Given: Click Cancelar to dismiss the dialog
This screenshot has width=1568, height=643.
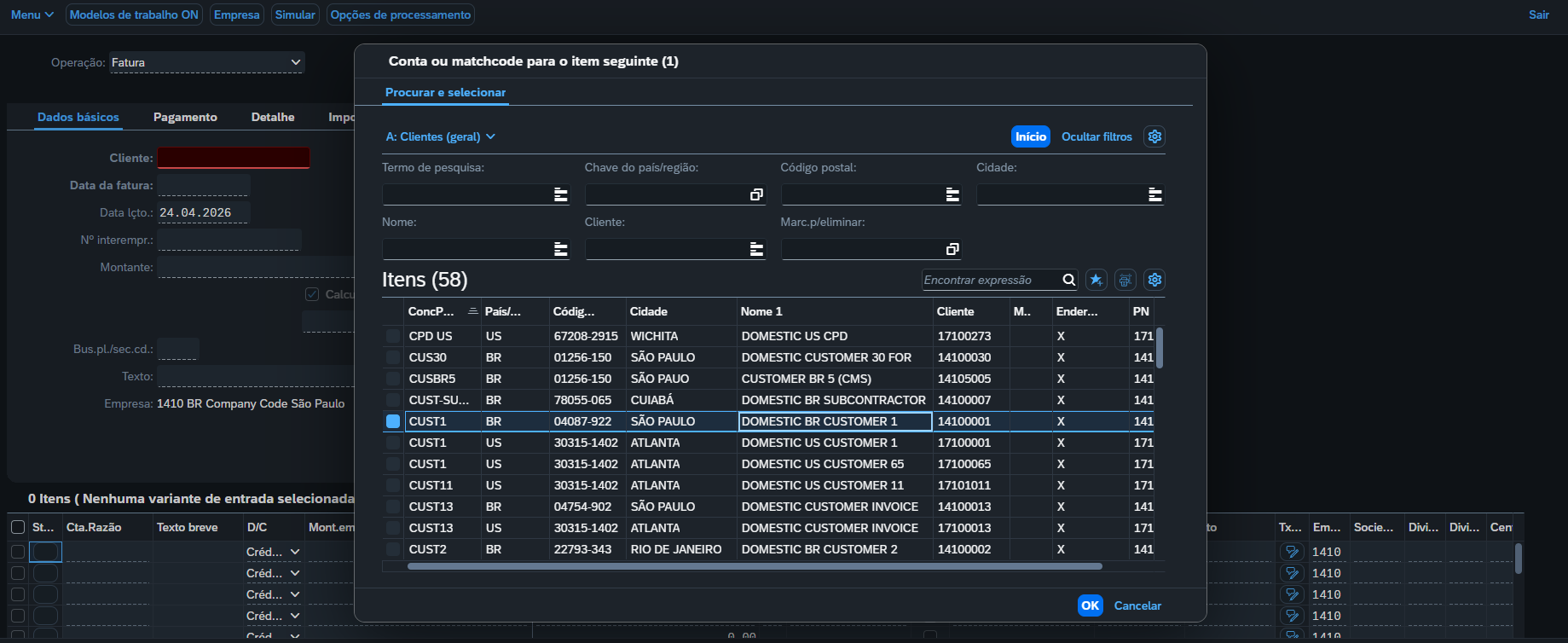Looking at the screenshot, I should click(x=1137, y=605).
